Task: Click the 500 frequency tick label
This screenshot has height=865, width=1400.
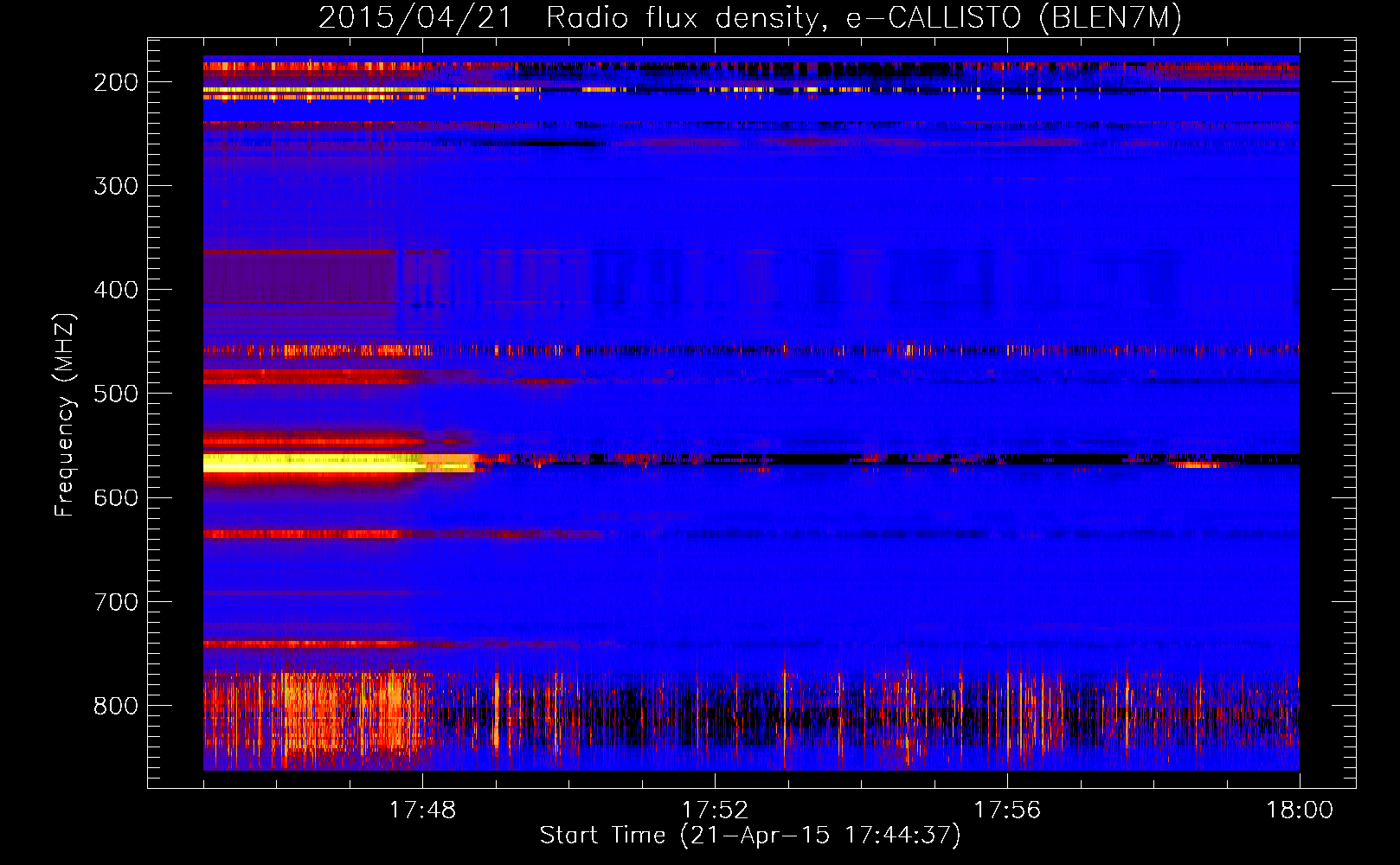Action: pos(116,394)
